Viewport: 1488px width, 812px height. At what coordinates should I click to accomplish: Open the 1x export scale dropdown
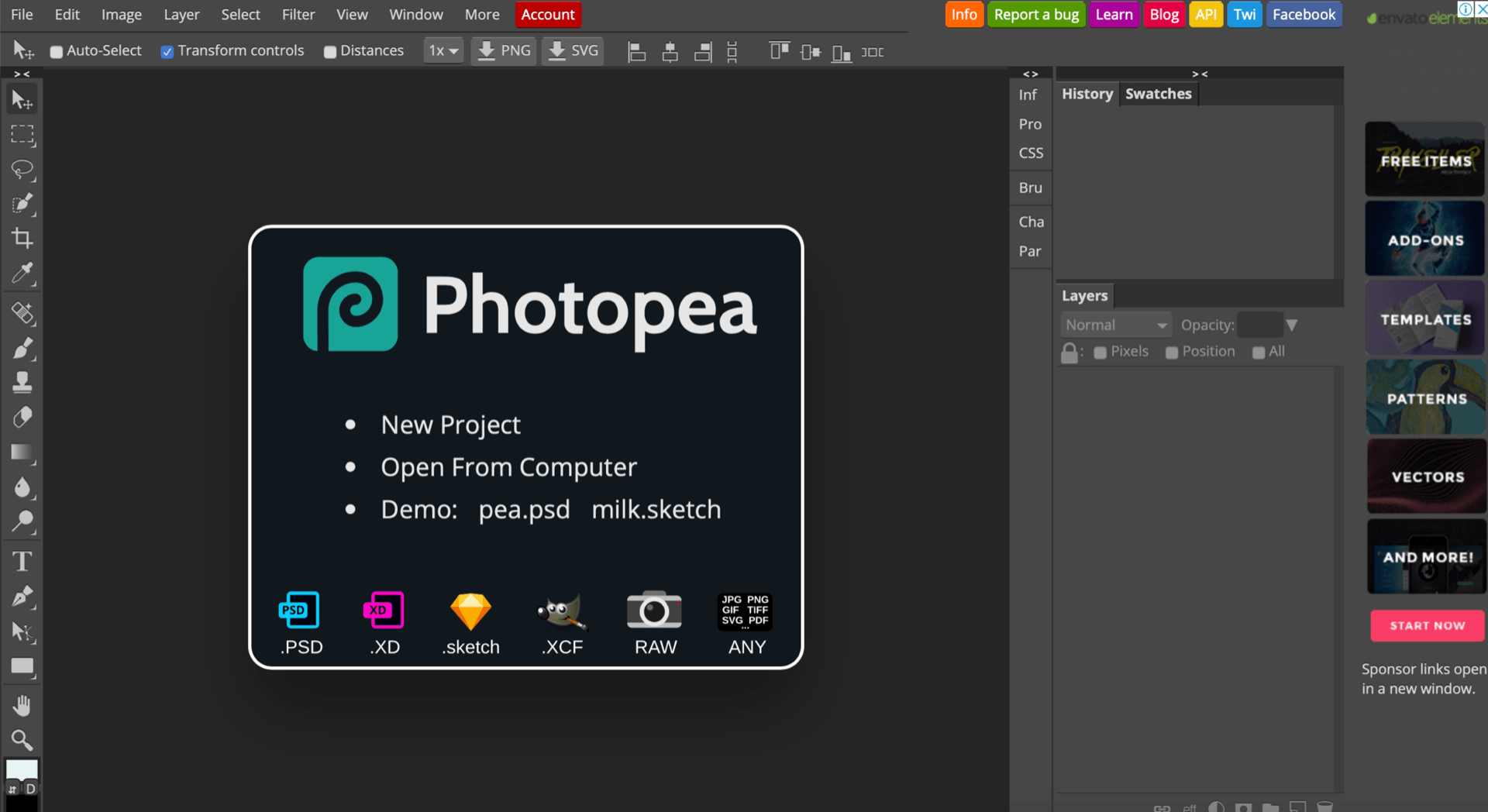443,51
